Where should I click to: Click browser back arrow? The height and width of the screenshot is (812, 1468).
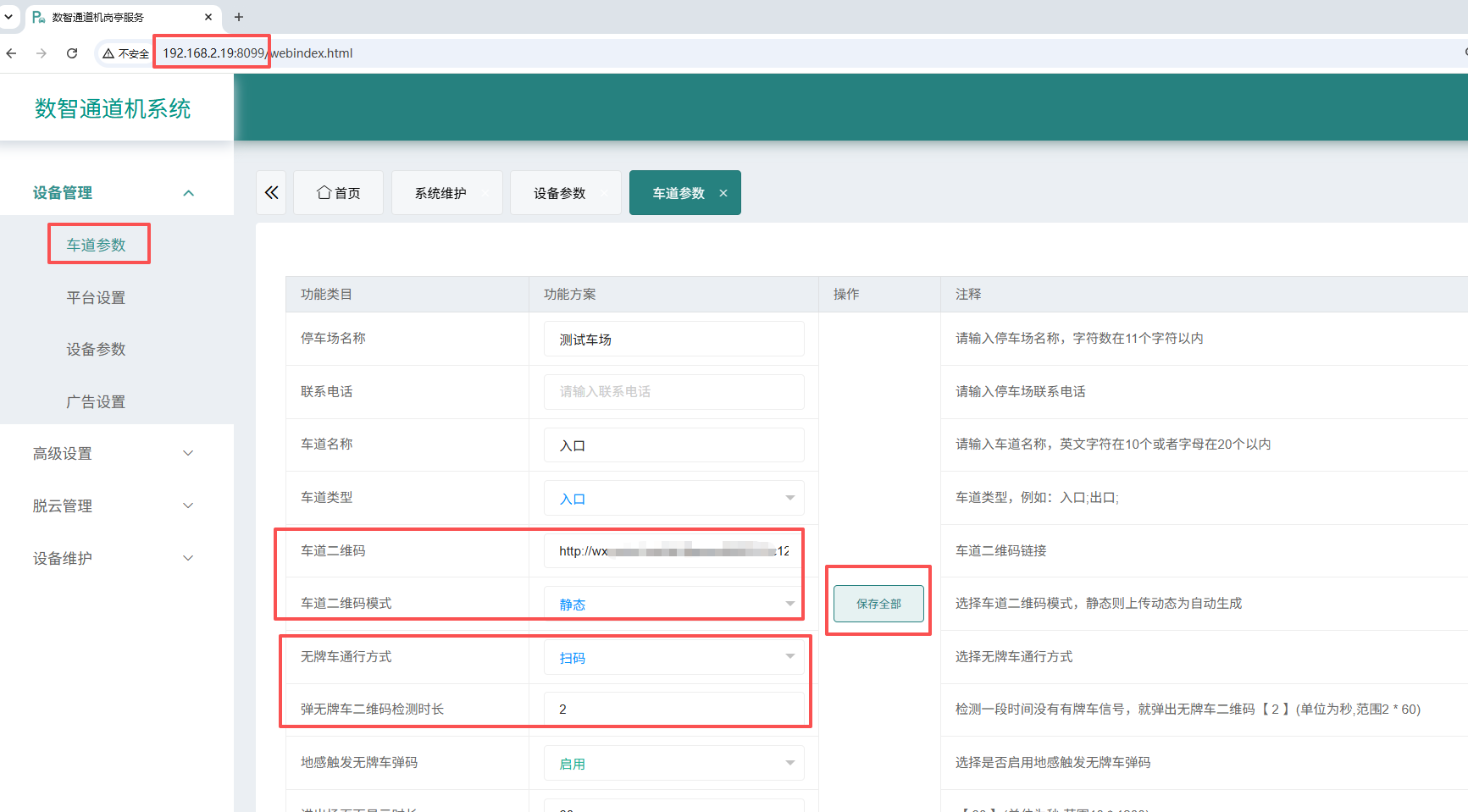pos(11,53)
